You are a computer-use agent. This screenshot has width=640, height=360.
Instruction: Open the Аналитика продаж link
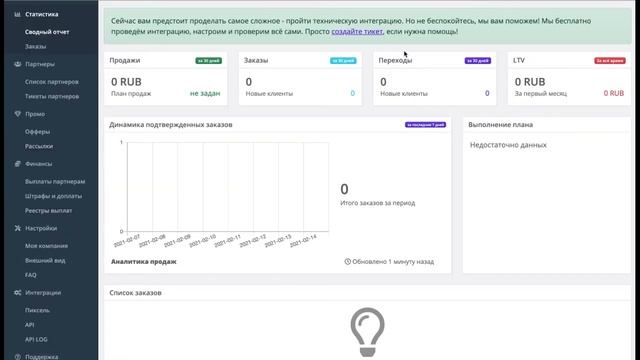point(144,262)
